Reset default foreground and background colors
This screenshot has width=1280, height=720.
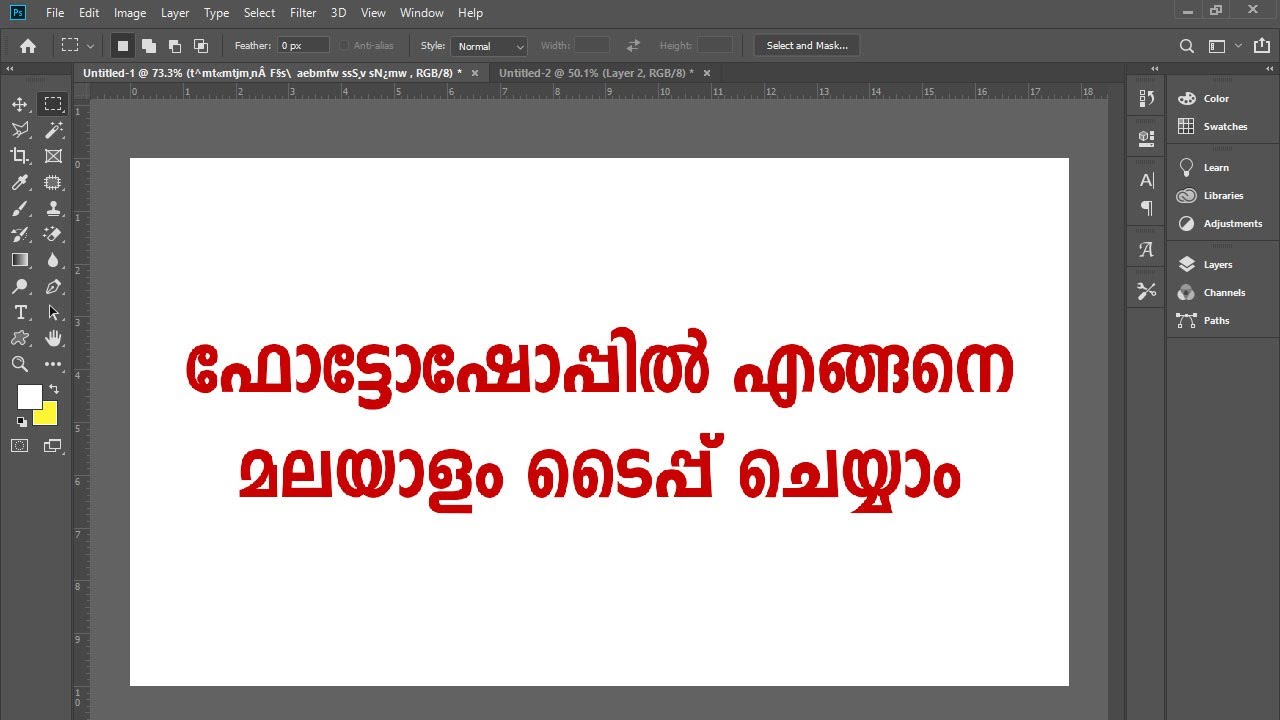coord(22,422)
